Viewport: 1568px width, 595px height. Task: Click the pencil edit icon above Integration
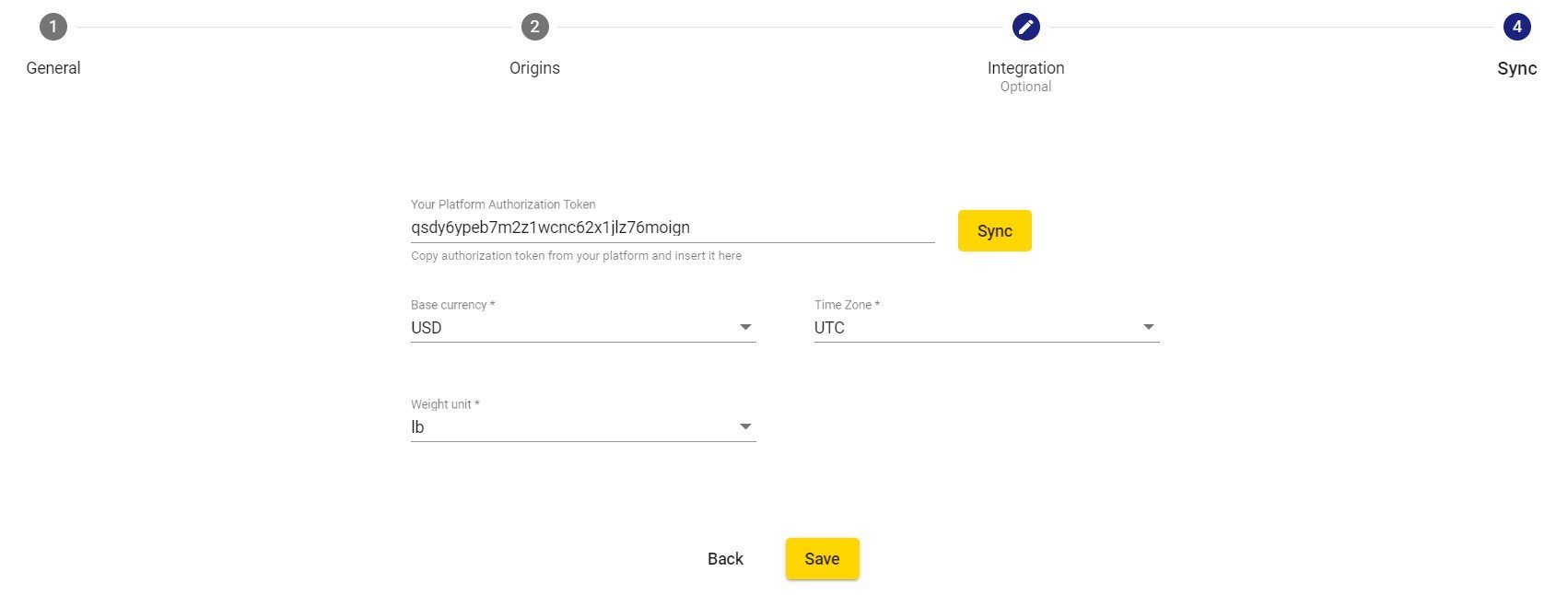[1025, 27]
